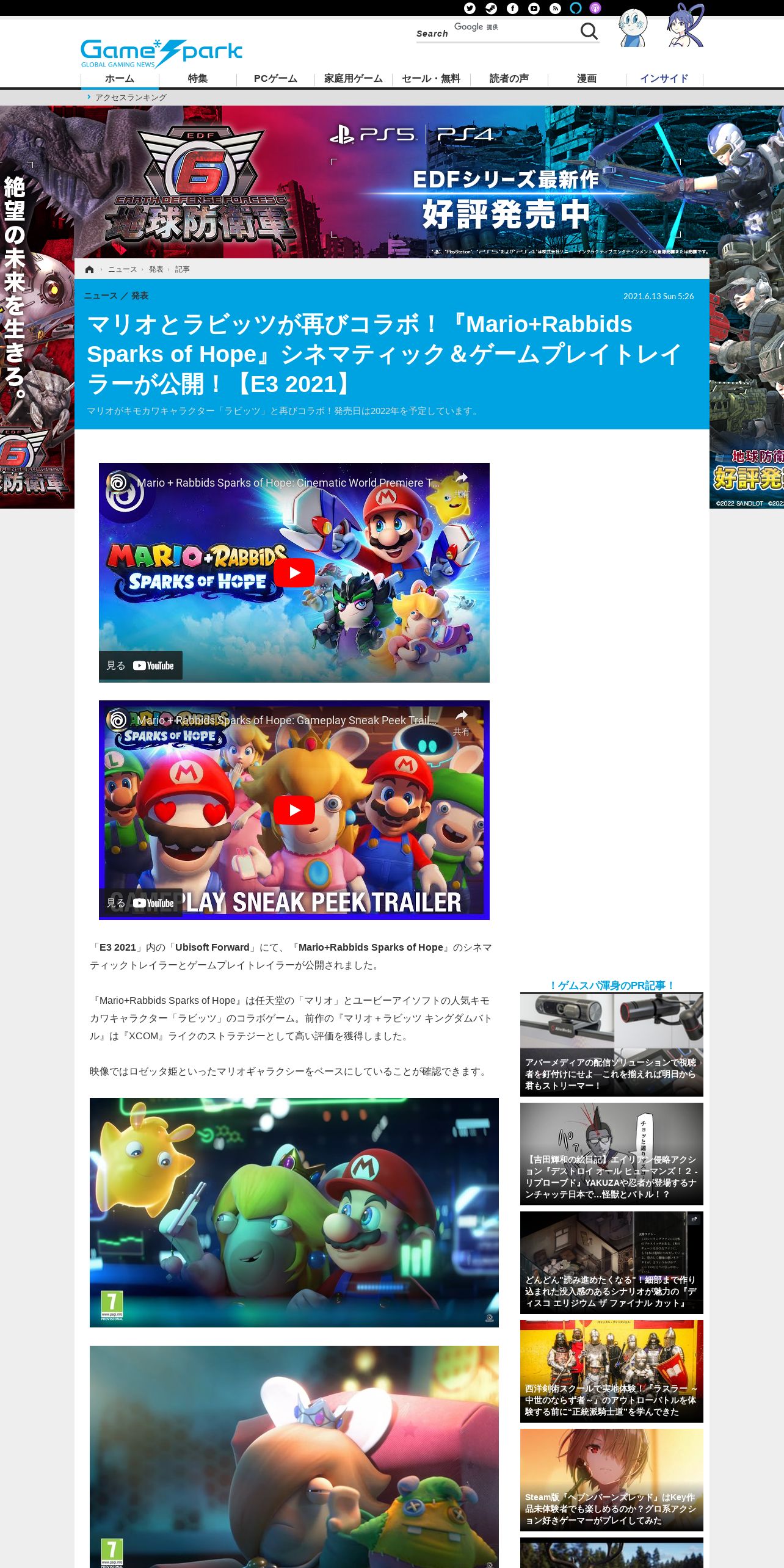Open the ディスコ エリジウム PR article
784x1568 pixels.
[612, 1263]
